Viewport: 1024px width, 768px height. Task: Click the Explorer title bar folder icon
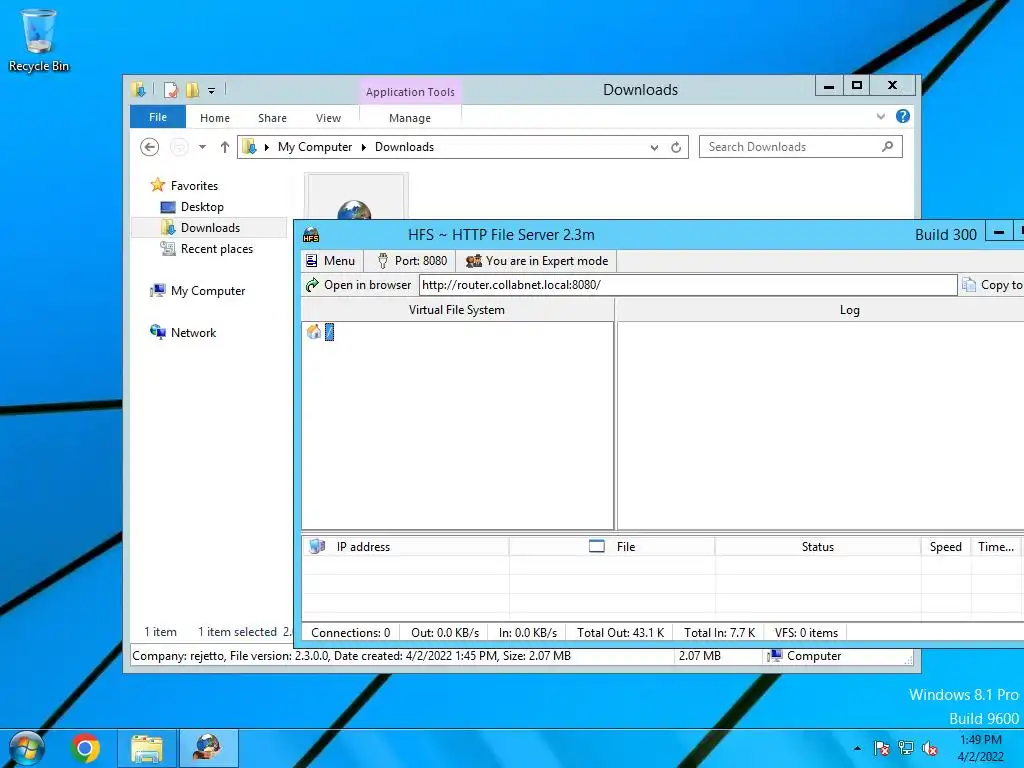click(x=138, y=89)
